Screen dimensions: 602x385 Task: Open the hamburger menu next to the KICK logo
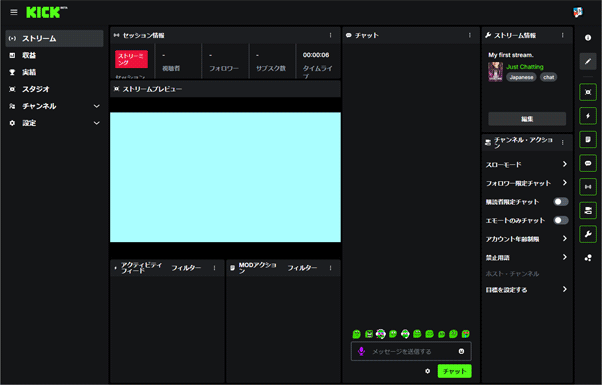[x=14, y=12]
